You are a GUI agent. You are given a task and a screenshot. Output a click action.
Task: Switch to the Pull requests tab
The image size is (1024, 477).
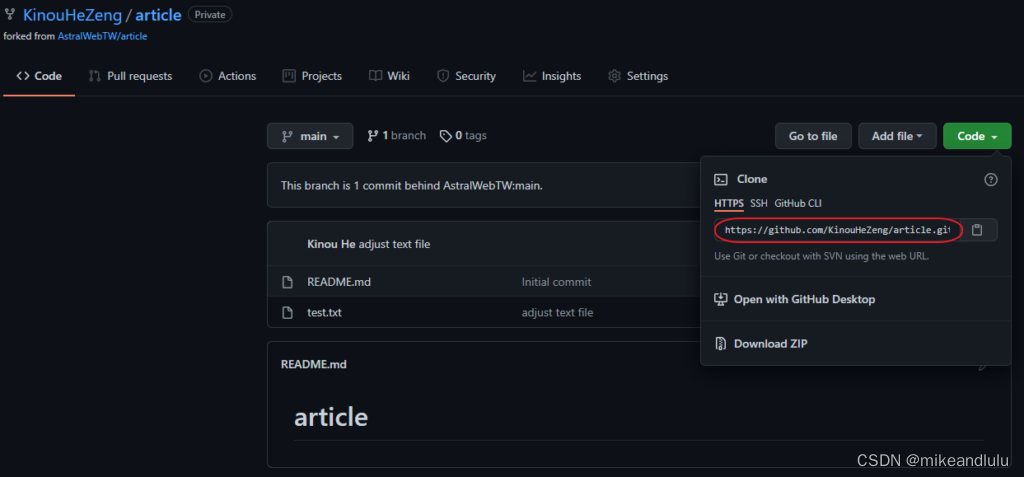pos(131,76)
